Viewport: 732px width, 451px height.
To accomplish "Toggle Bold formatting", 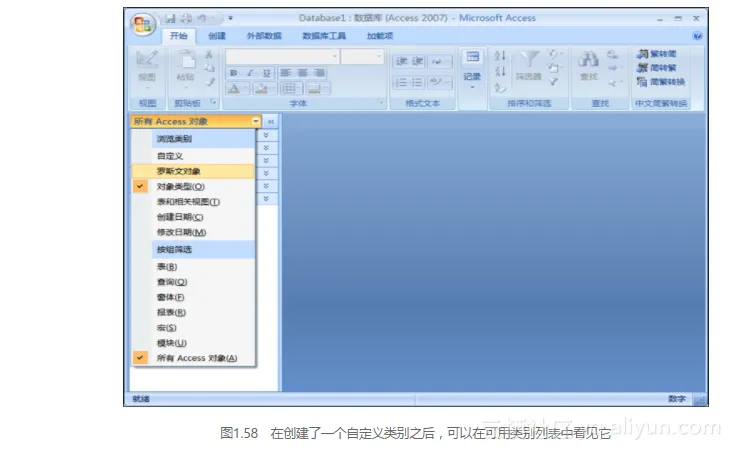I will (234, 73).
